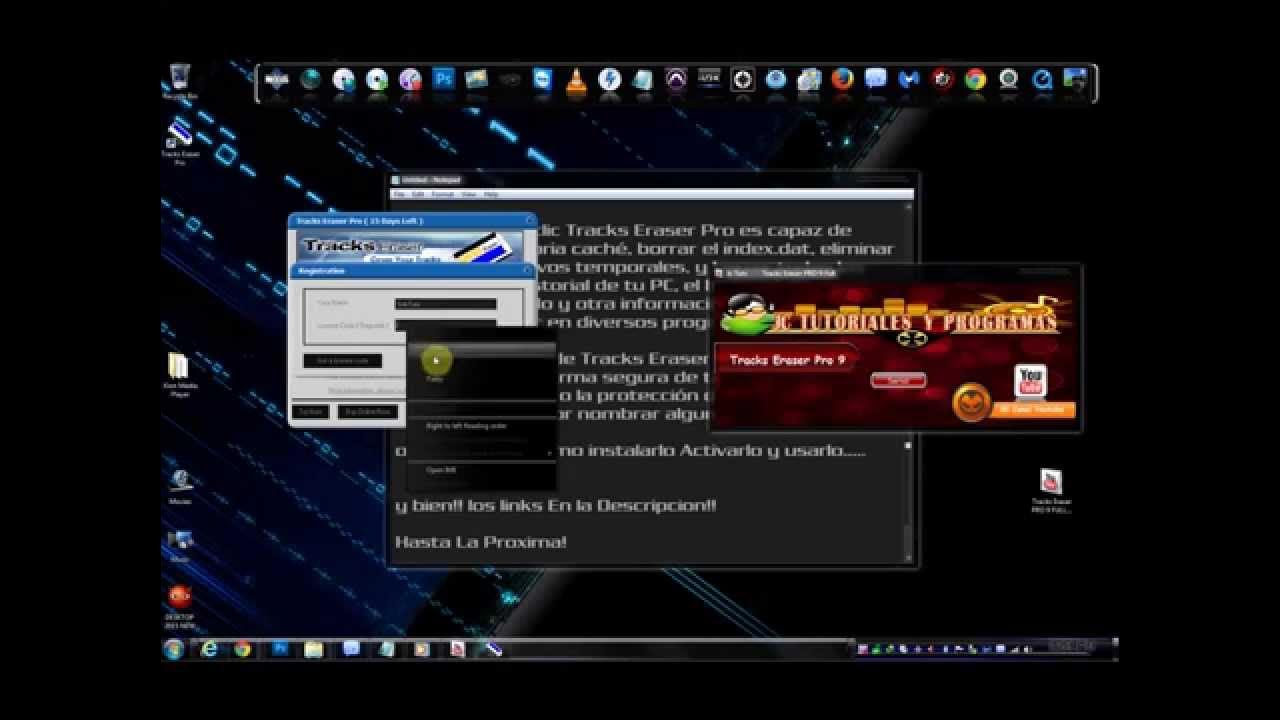Launch TeamViewer icon in the dock
Viewport: 1280px width, 720px height.
pos(543,79)
